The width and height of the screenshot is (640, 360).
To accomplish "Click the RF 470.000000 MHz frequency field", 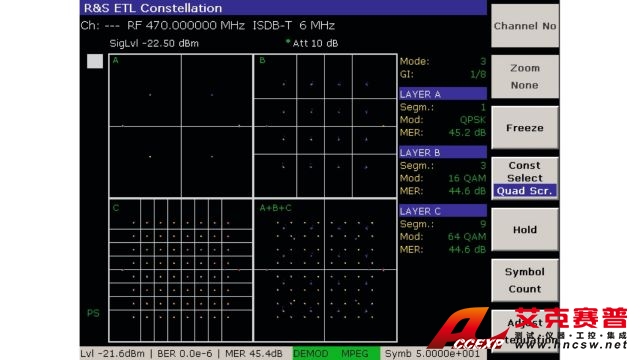I will click(186, 26).
